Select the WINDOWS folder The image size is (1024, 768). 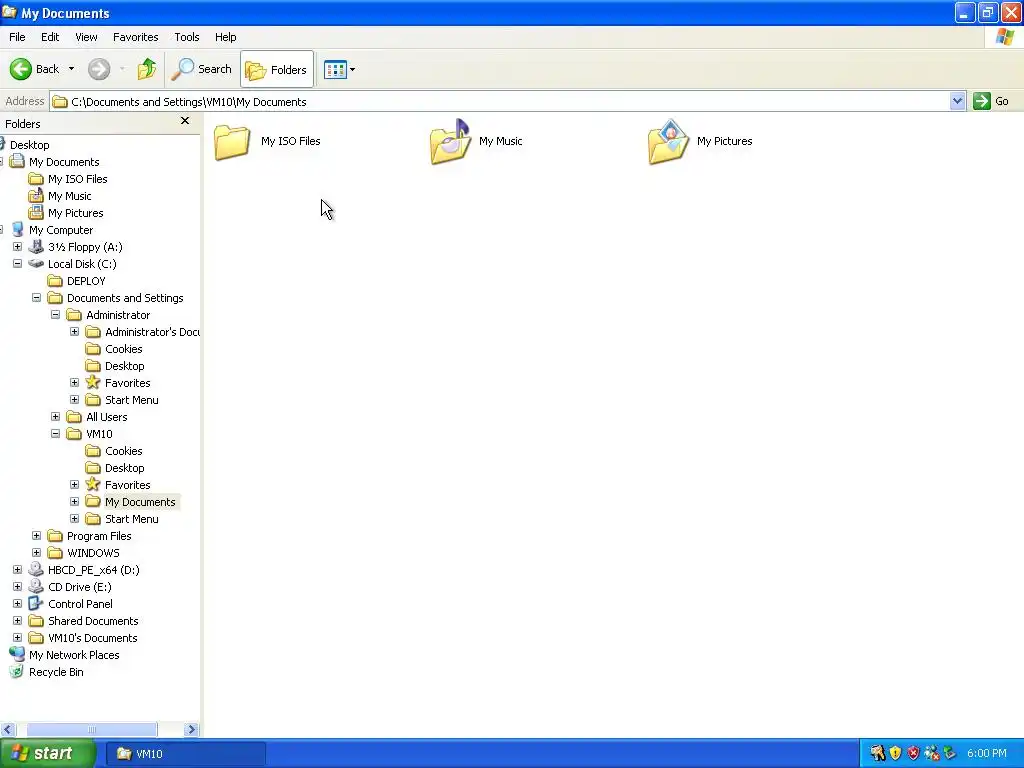pyautogui.click(x=93, y=552)
